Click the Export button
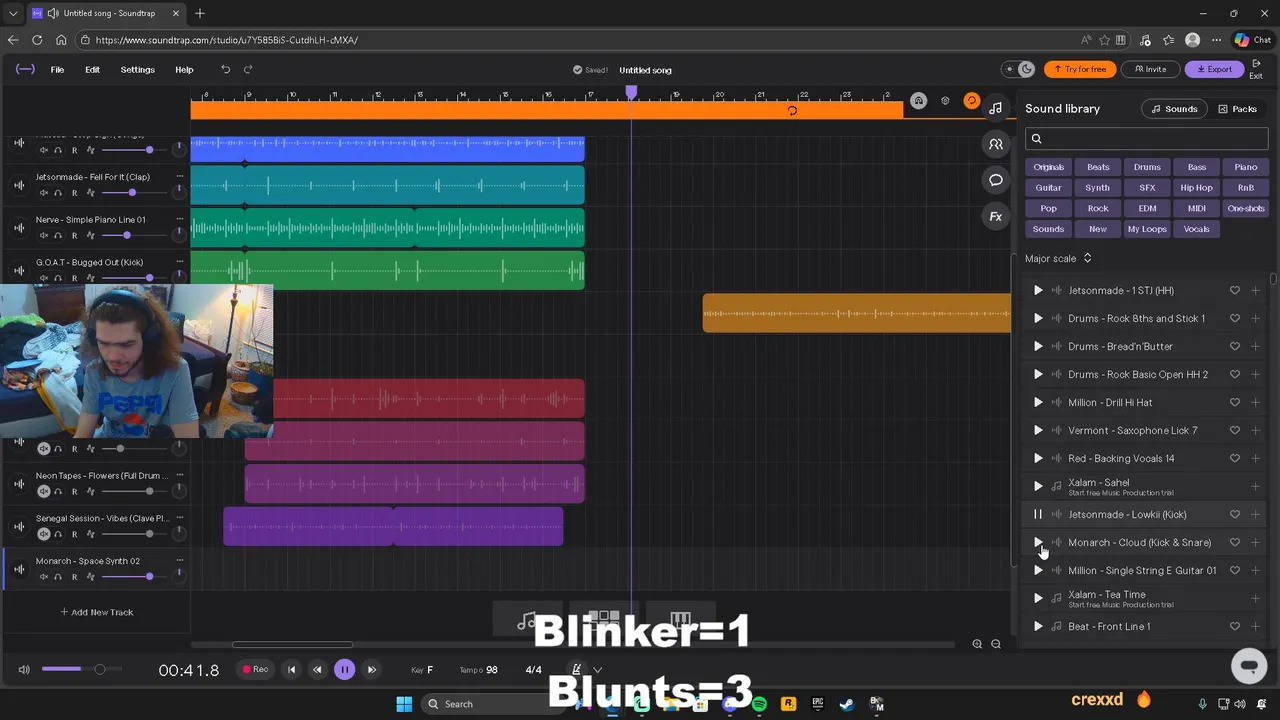The height and width of the screenshot is (720, 1280). (1215, 69)
